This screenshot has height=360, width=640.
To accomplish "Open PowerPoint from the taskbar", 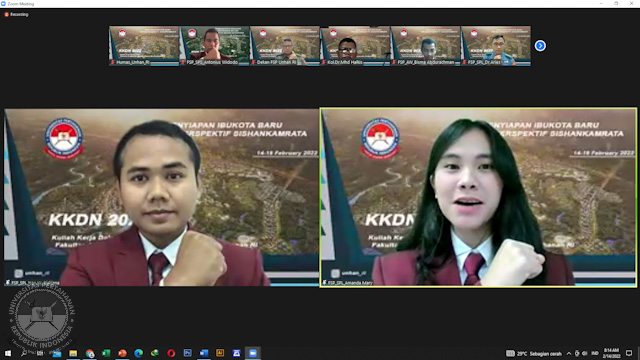I will point(122,353).
